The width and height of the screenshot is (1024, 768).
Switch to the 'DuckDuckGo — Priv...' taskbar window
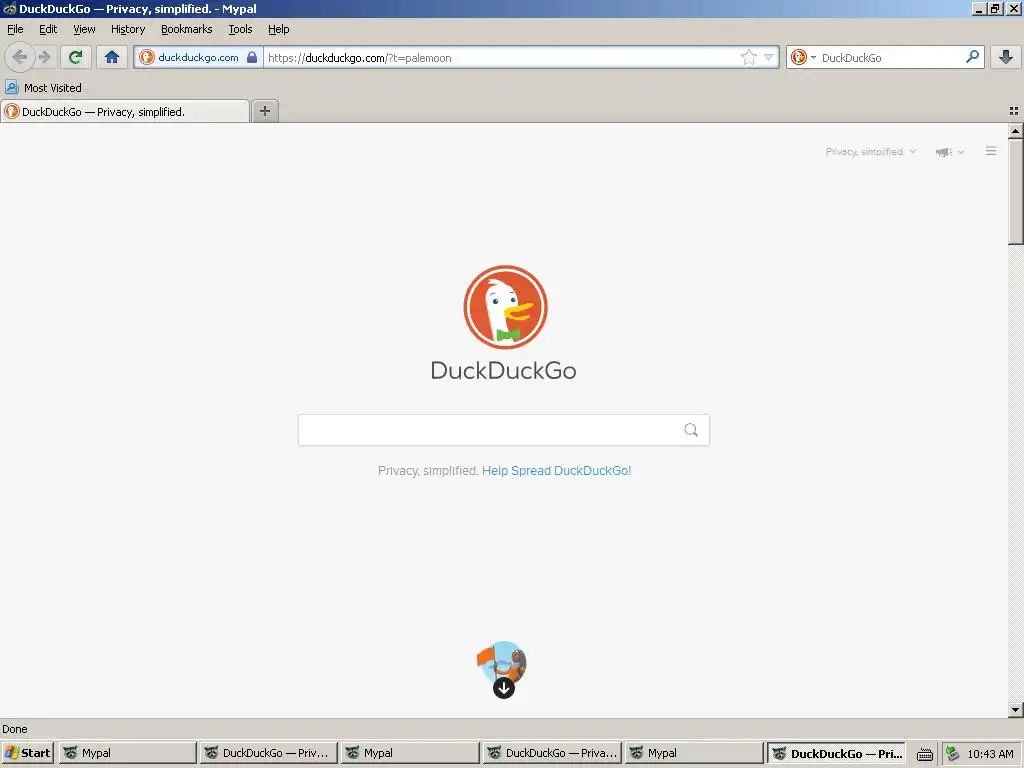pos(268,753)
